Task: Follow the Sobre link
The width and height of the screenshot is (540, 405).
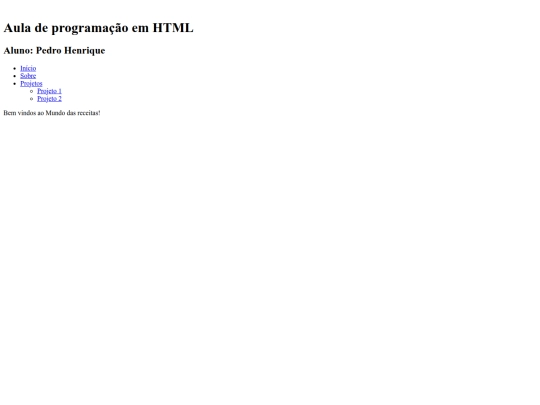Action: [x=28, y=76]
